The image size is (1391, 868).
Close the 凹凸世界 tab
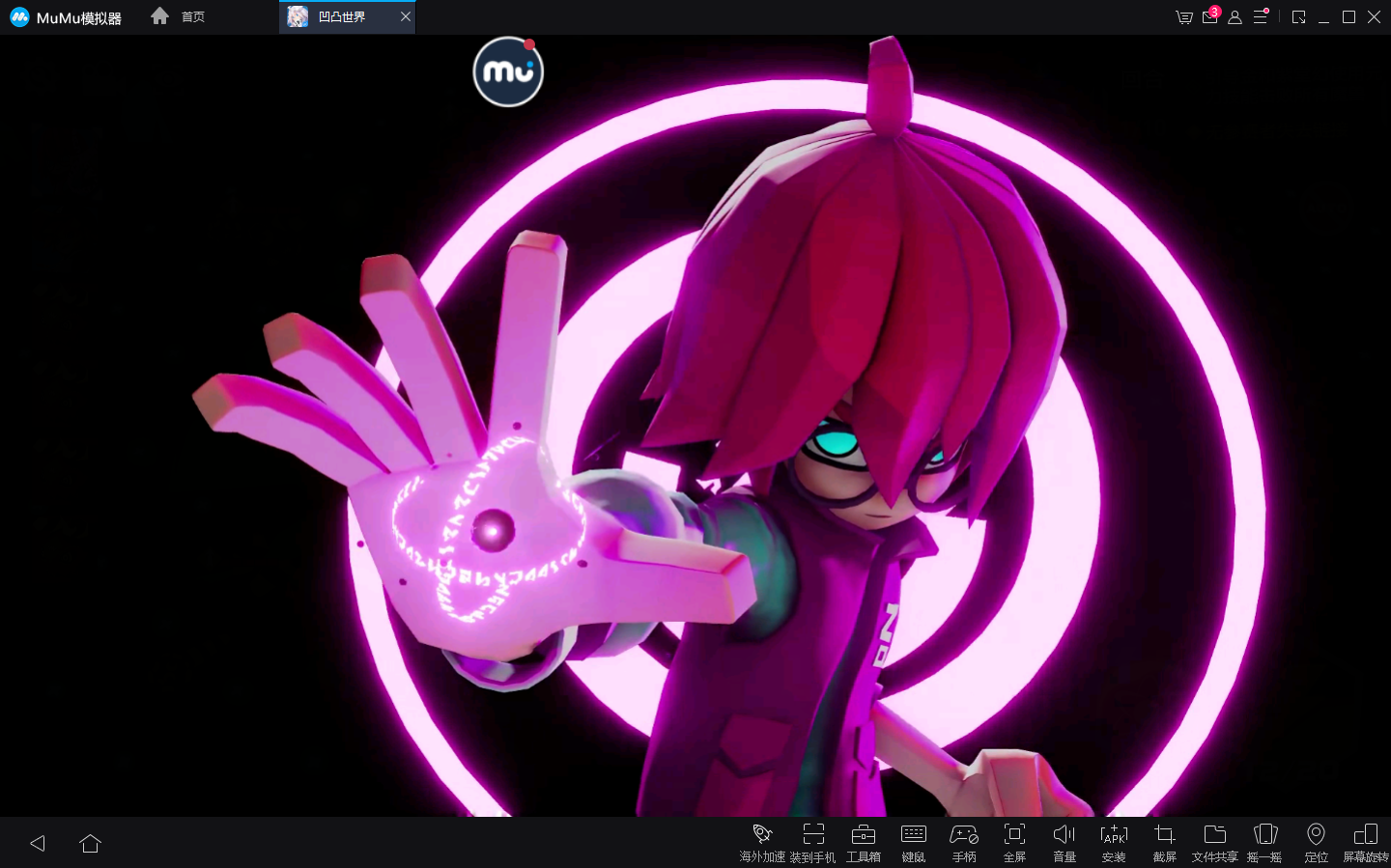point(406,16)
